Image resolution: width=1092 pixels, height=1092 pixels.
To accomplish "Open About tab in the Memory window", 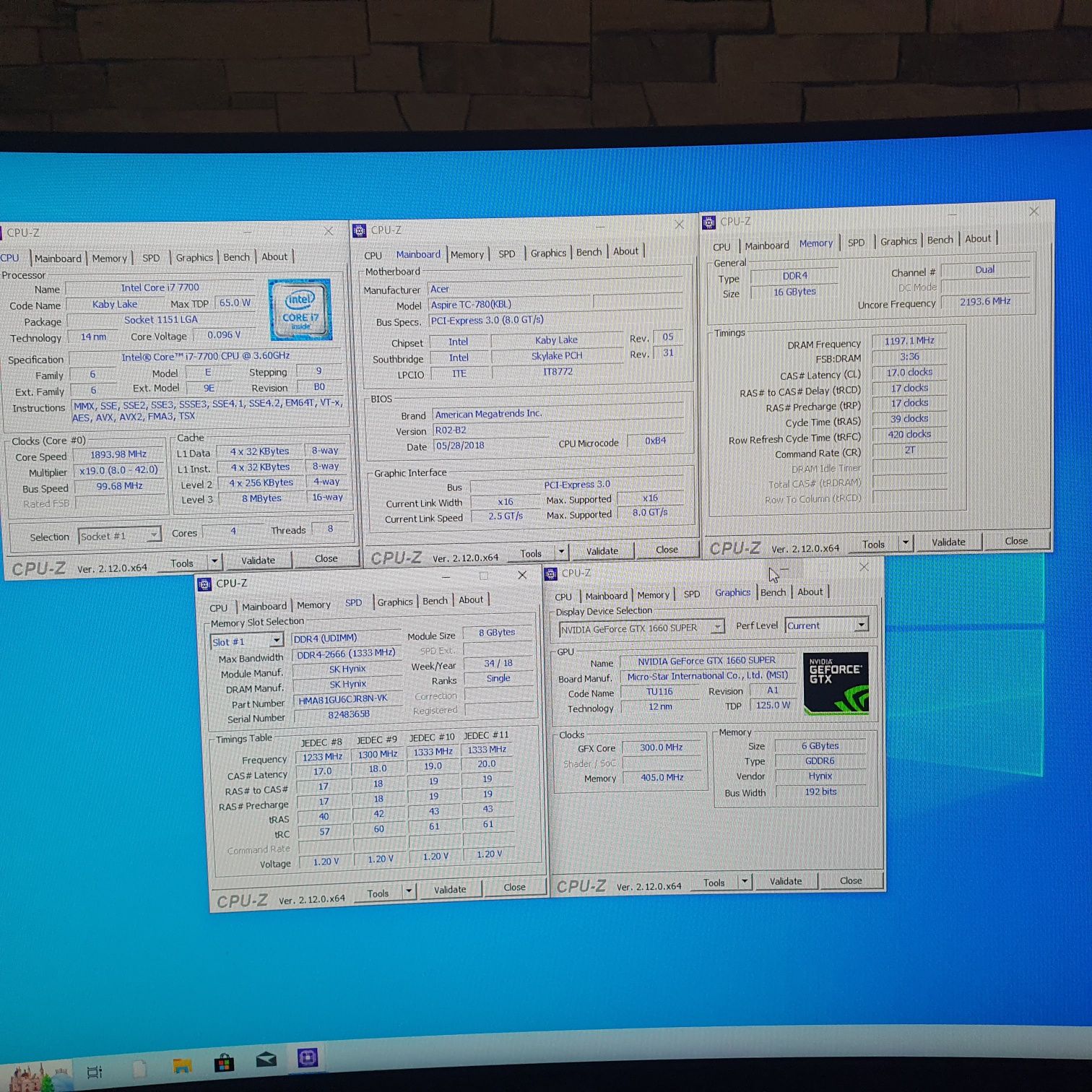I will point(978,239).
